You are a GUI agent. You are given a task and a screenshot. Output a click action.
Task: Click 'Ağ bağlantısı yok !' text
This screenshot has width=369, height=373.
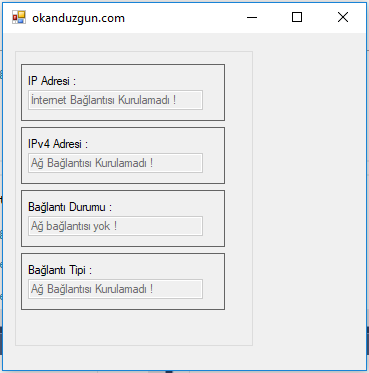(74, 226)
